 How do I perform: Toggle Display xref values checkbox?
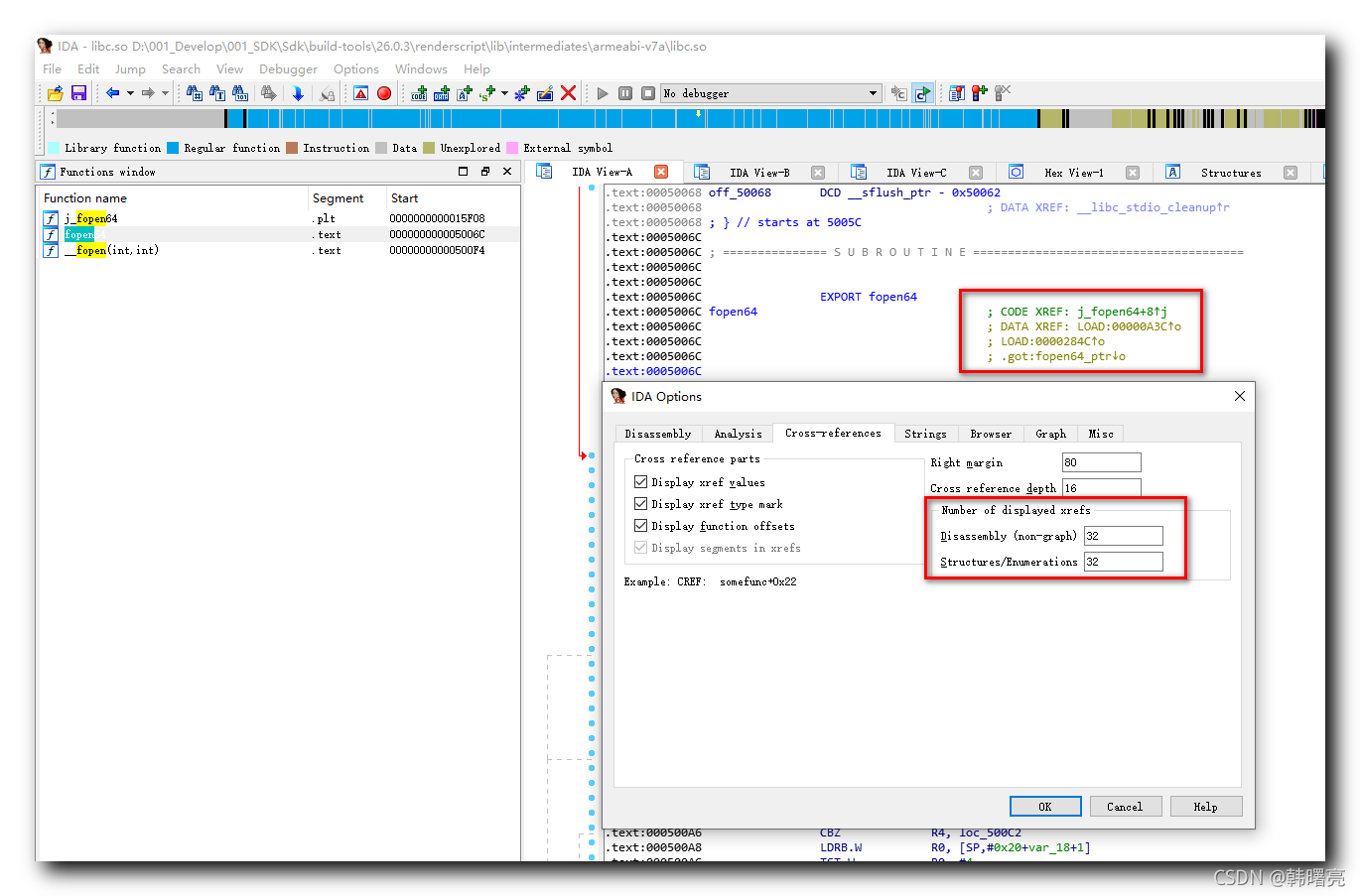click(x=641, y=482)
